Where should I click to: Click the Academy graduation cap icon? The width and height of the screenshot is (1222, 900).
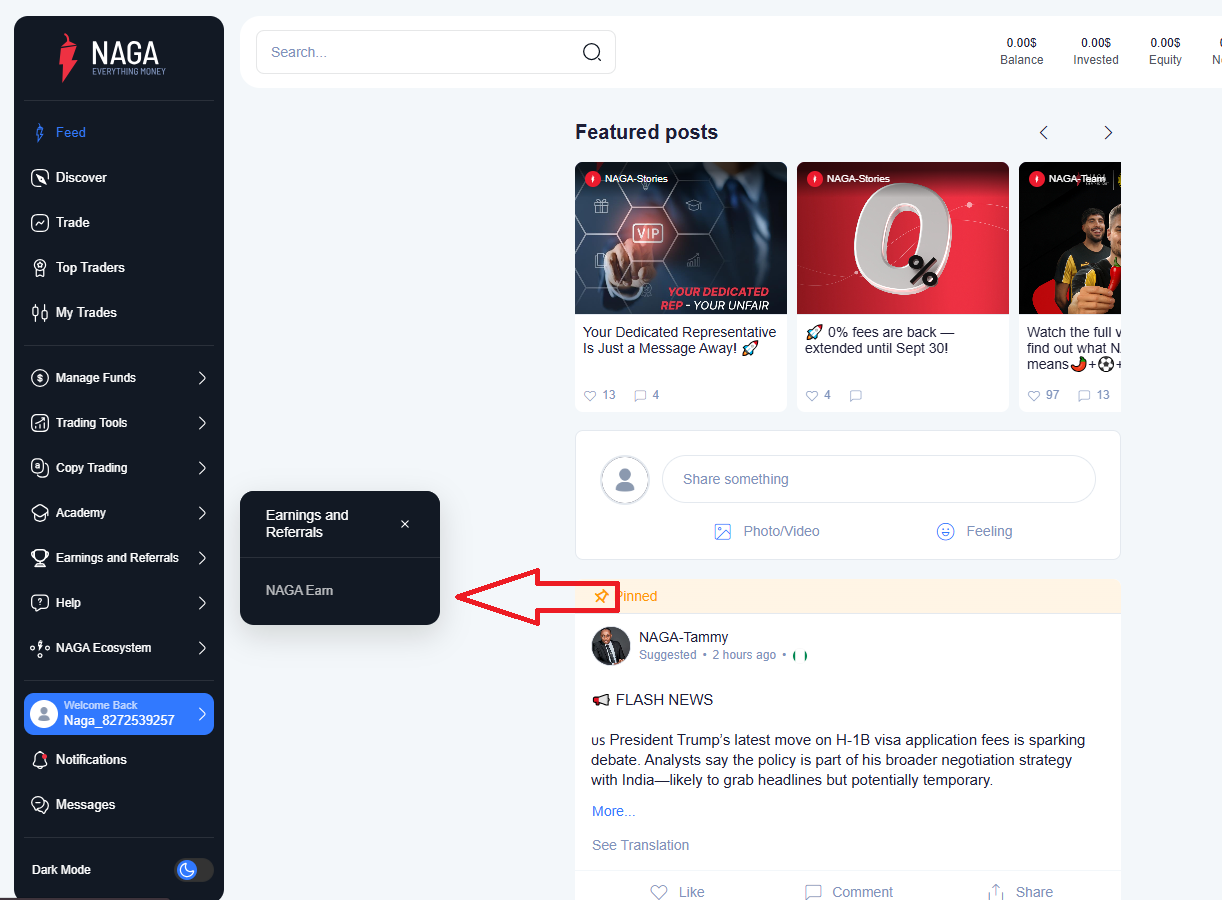(x=40, y=513)
